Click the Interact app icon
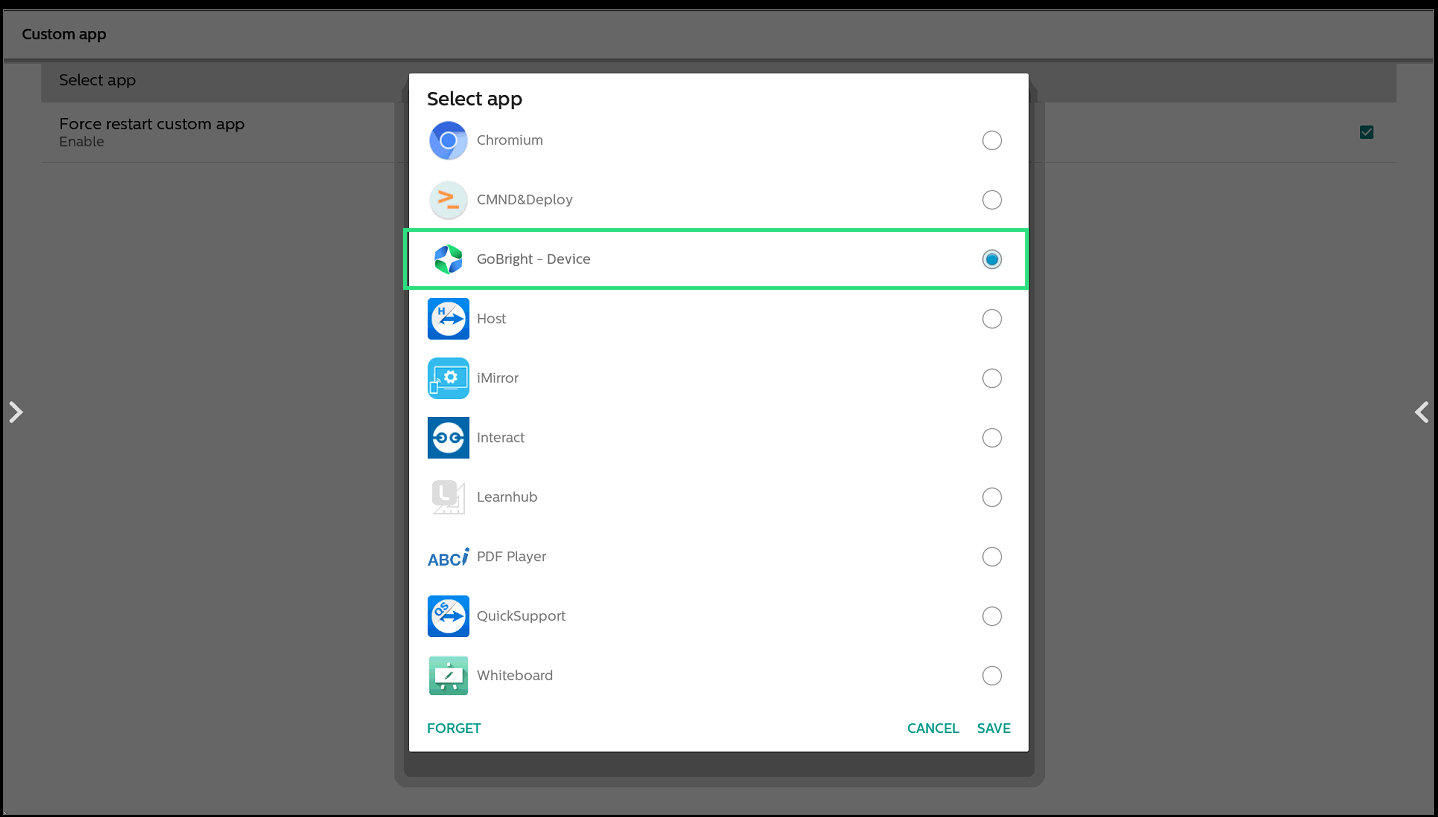The width and height of the screenshot is (1438, 817). [x=448, y=438]
